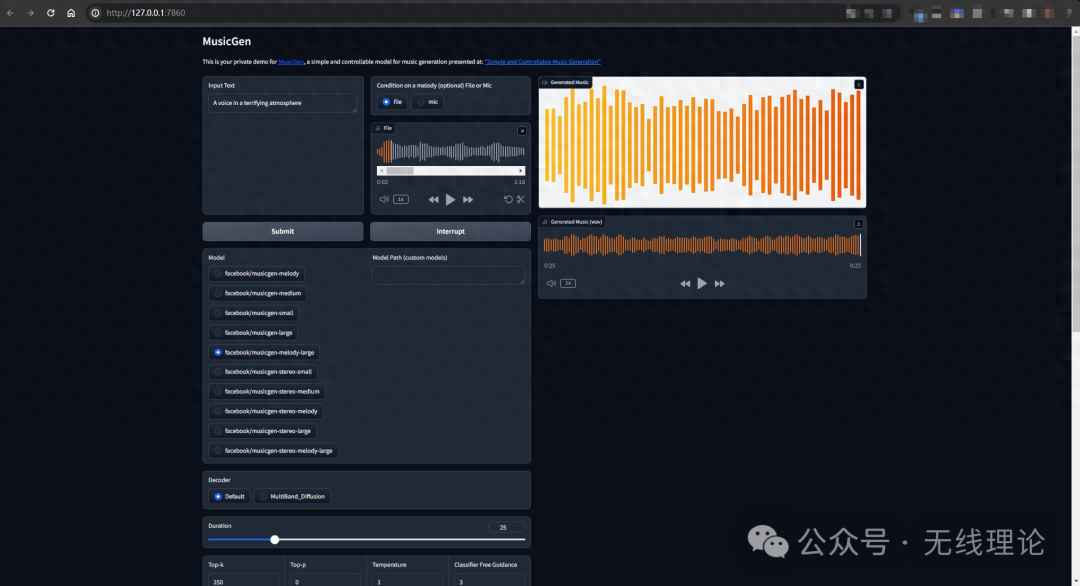Click the Duration slider handle
Viewport: 1080px width, 586px height.
click(275, 540)
